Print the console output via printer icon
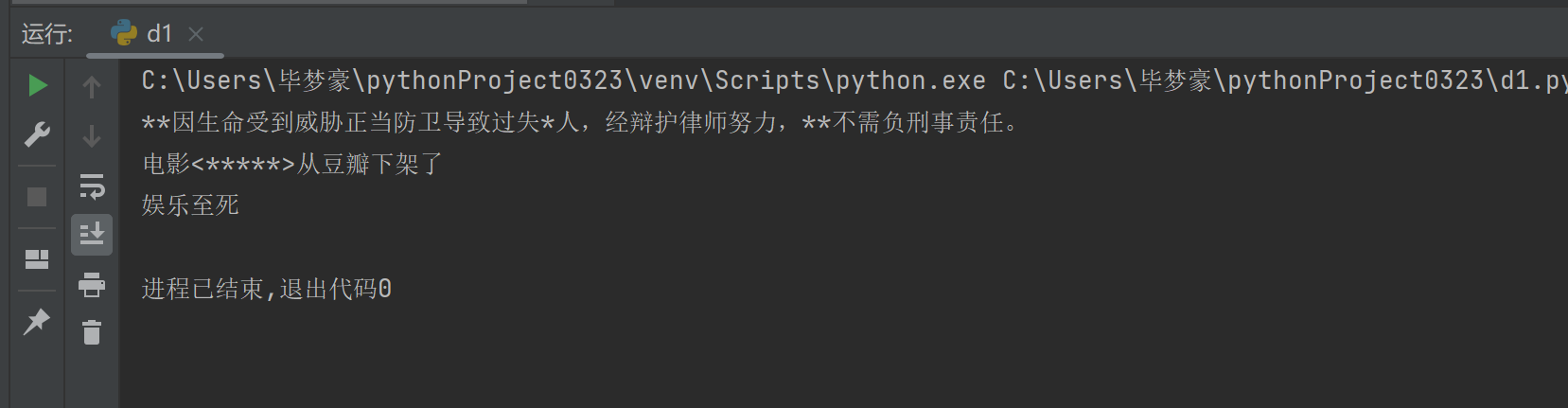The image size is (1568, 408). (x=92, y=284)
